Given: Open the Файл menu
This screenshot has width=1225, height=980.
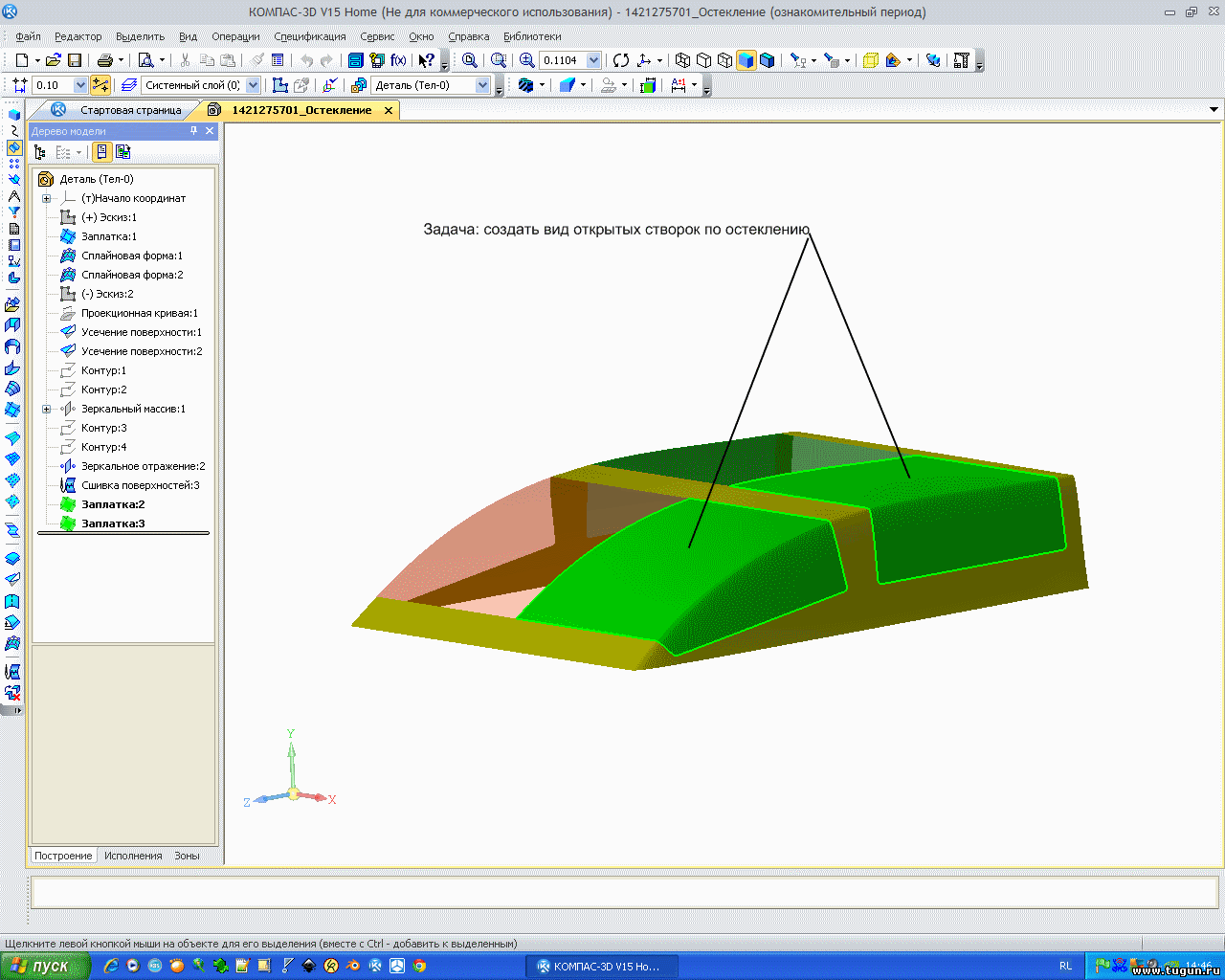Looking at the screenshot, I should click(28, 36).
